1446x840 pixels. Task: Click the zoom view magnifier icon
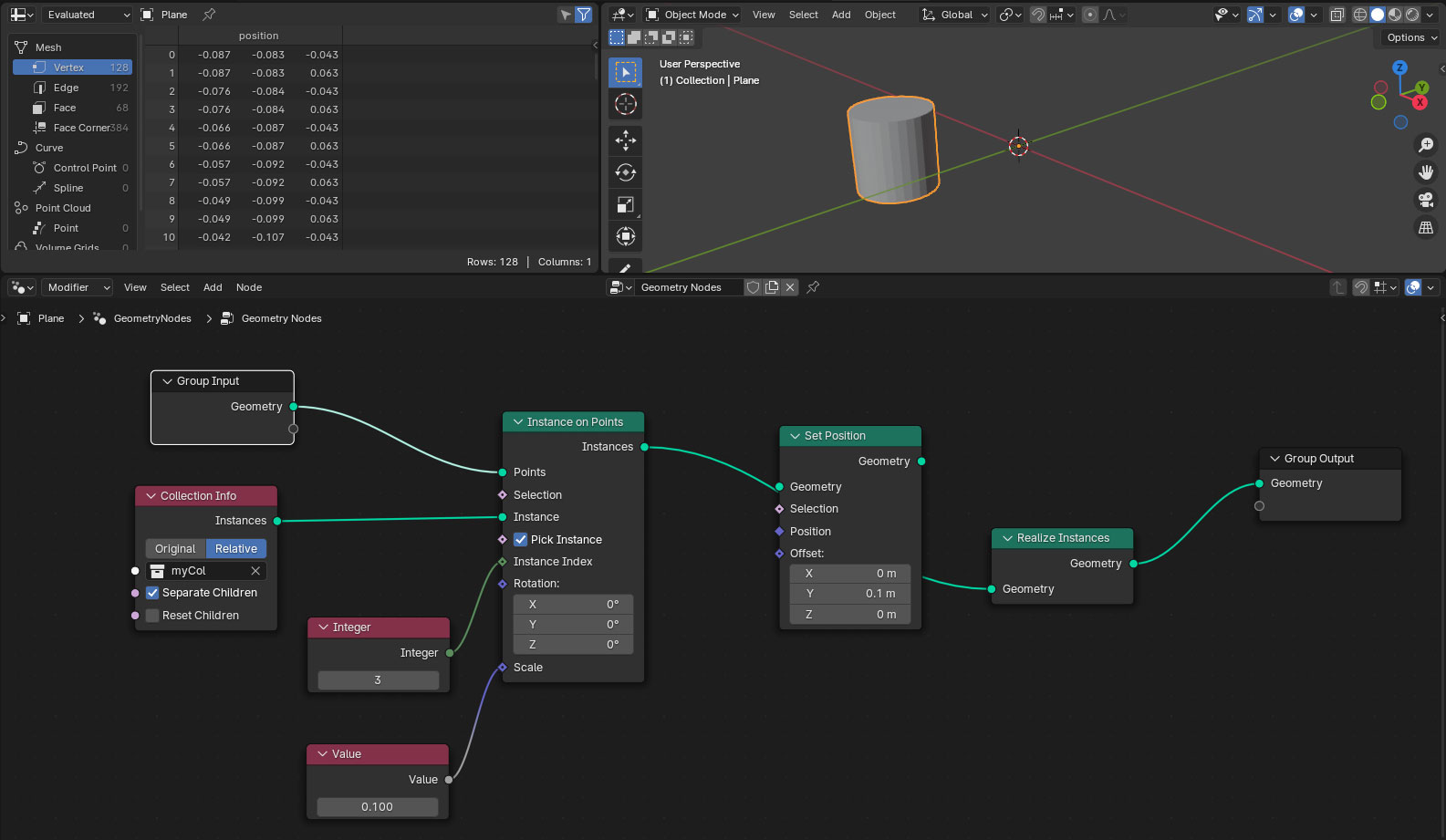click(1425, 145)
